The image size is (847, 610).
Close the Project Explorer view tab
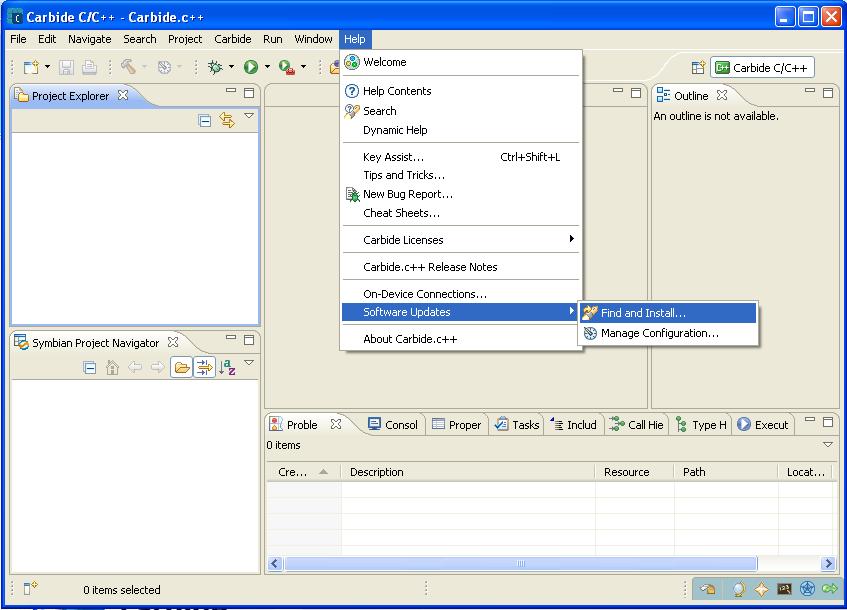pos(123,95)
